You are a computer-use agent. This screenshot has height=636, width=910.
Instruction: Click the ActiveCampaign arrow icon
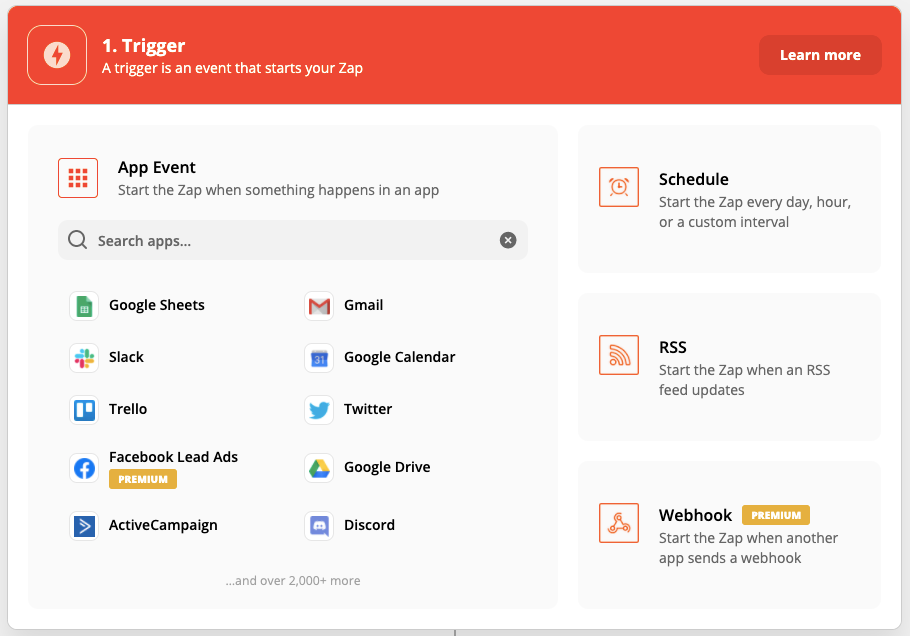pyautogui.click(x=84, y=526)
